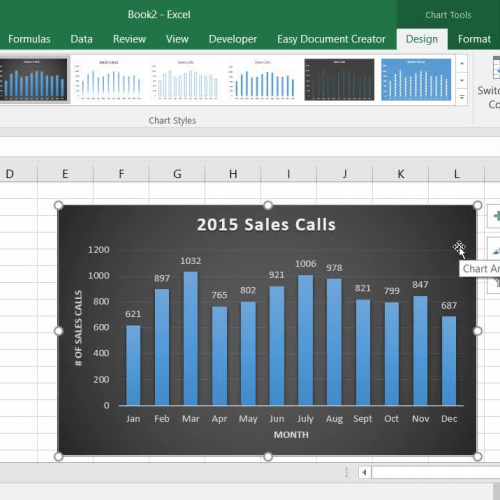Click the 897 data label above Feb
The height and width of the screenshot is (500, 500).
(162, 278)
